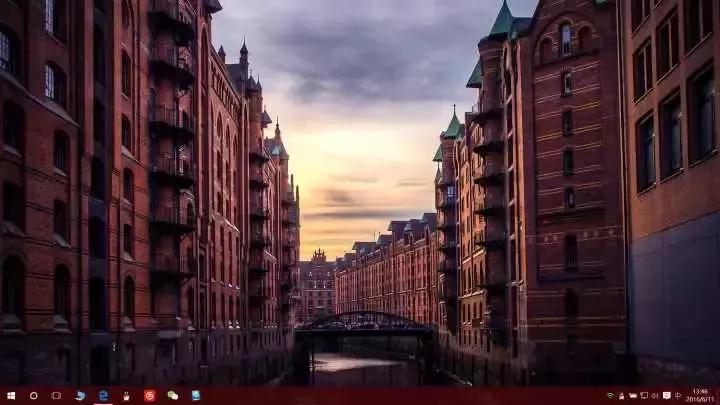The image size is (720, 405).
Task: Open the taskbar clock and date
Action: [700, 395]
